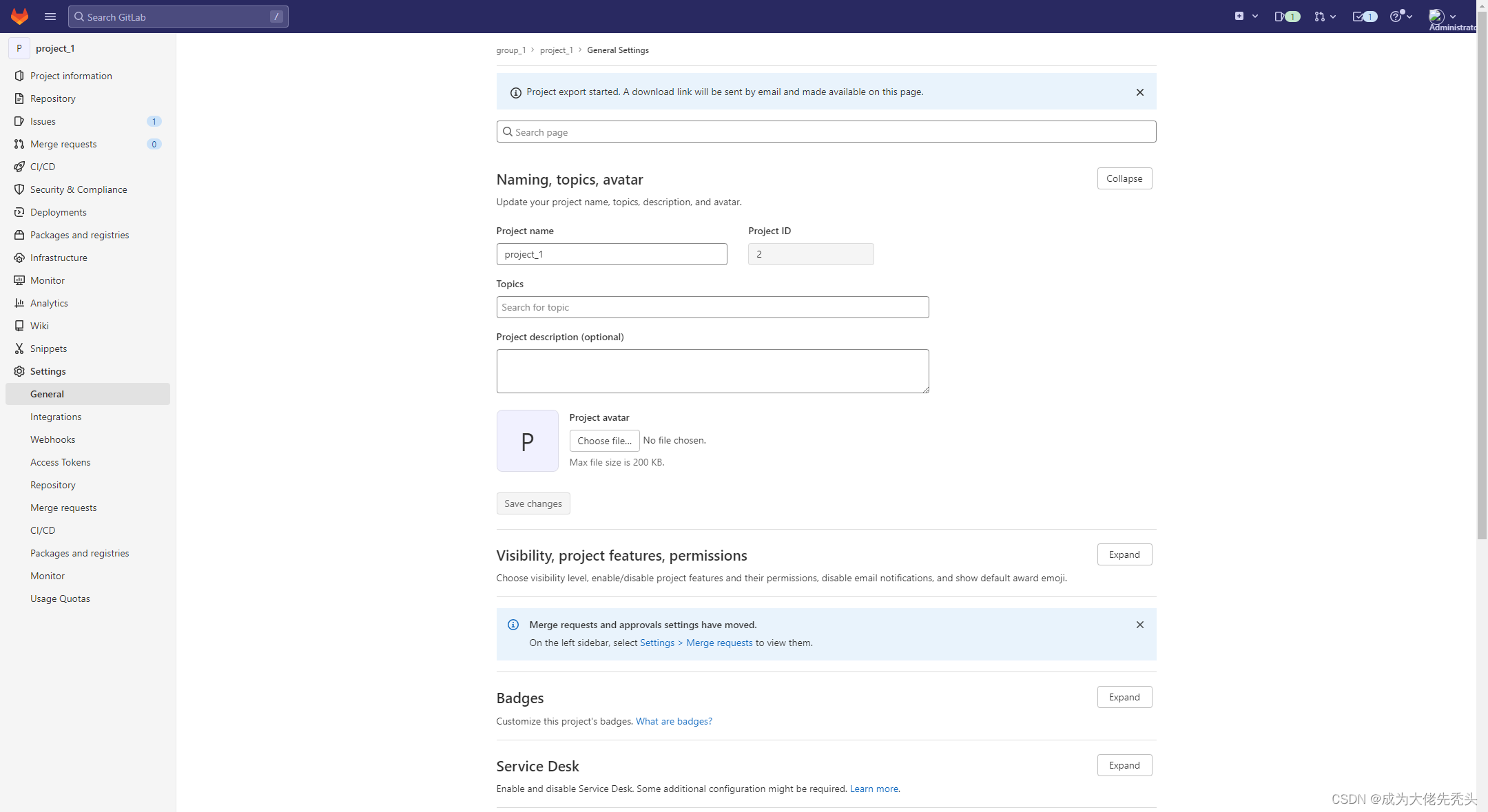Focus the Search GitLab box
Image resolution: width=1488 pixels, height=812 pixels.
(x=178, y=17)
